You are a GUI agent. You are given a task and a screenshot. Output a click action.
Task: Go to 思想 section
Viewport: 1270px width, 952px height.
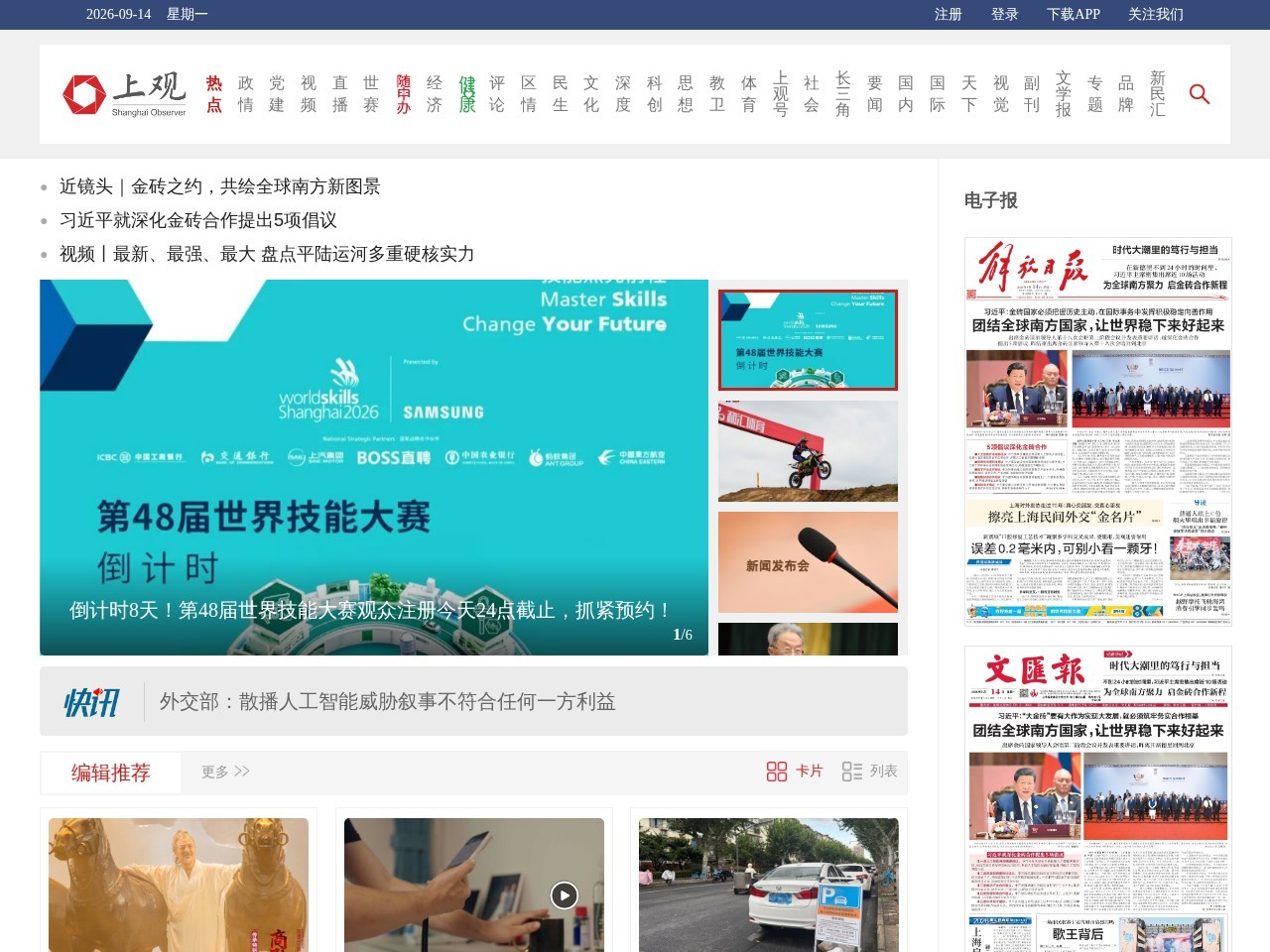tap(686, 94)
